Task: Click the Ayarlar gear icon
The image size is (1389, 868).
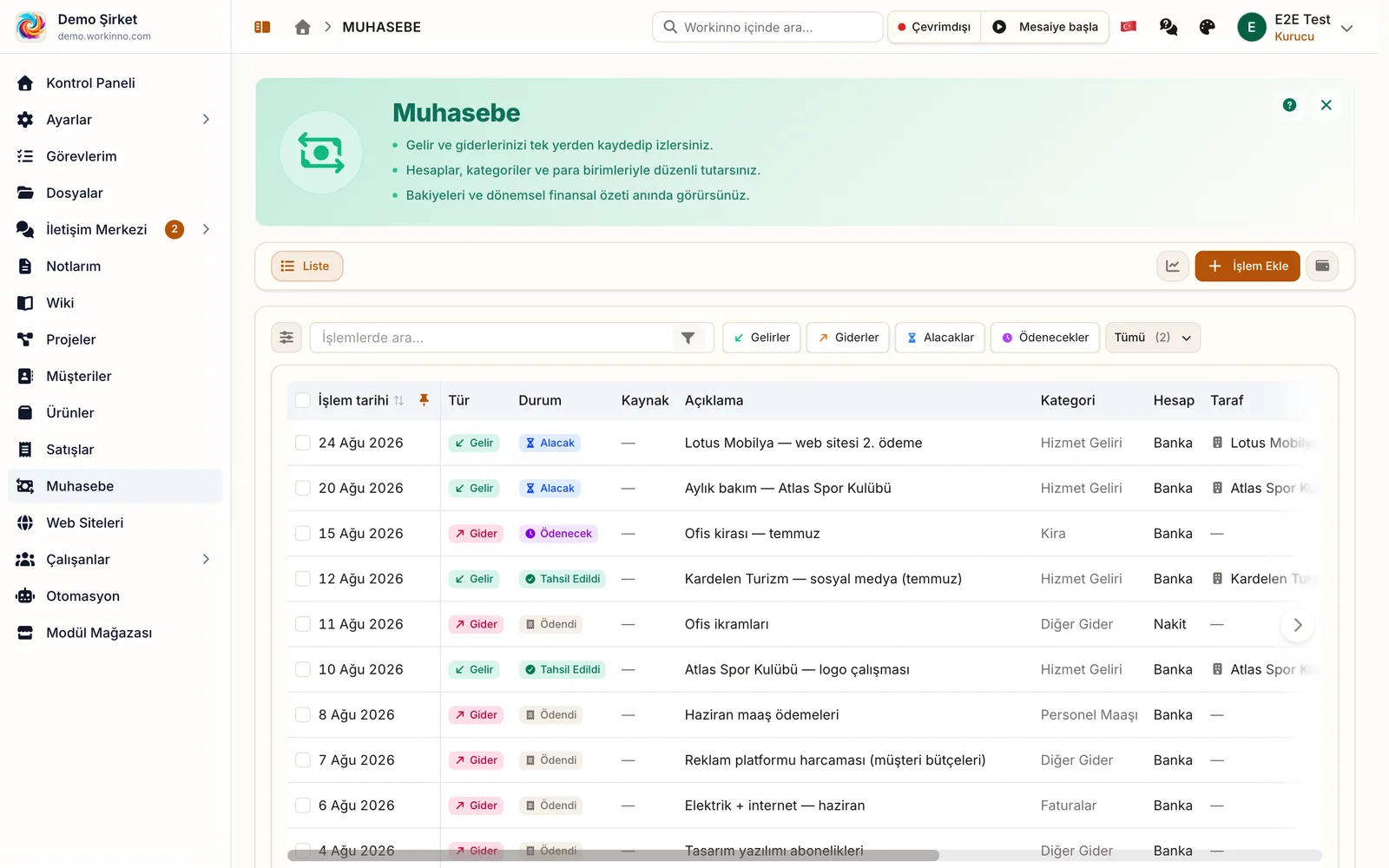Action: [25, 120]
